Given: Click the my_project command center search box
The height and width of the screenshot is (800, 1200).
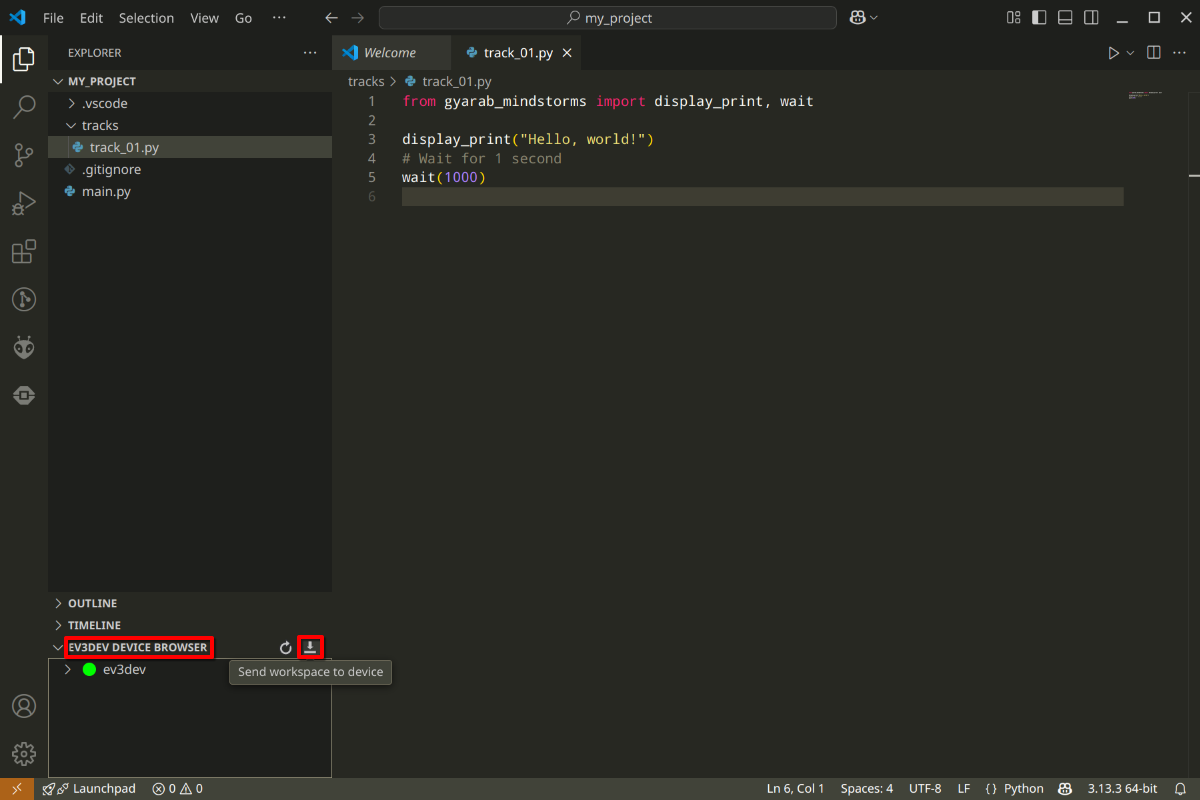Looking at the screenshot, I should pyautogui.click(x=608, y=18).
